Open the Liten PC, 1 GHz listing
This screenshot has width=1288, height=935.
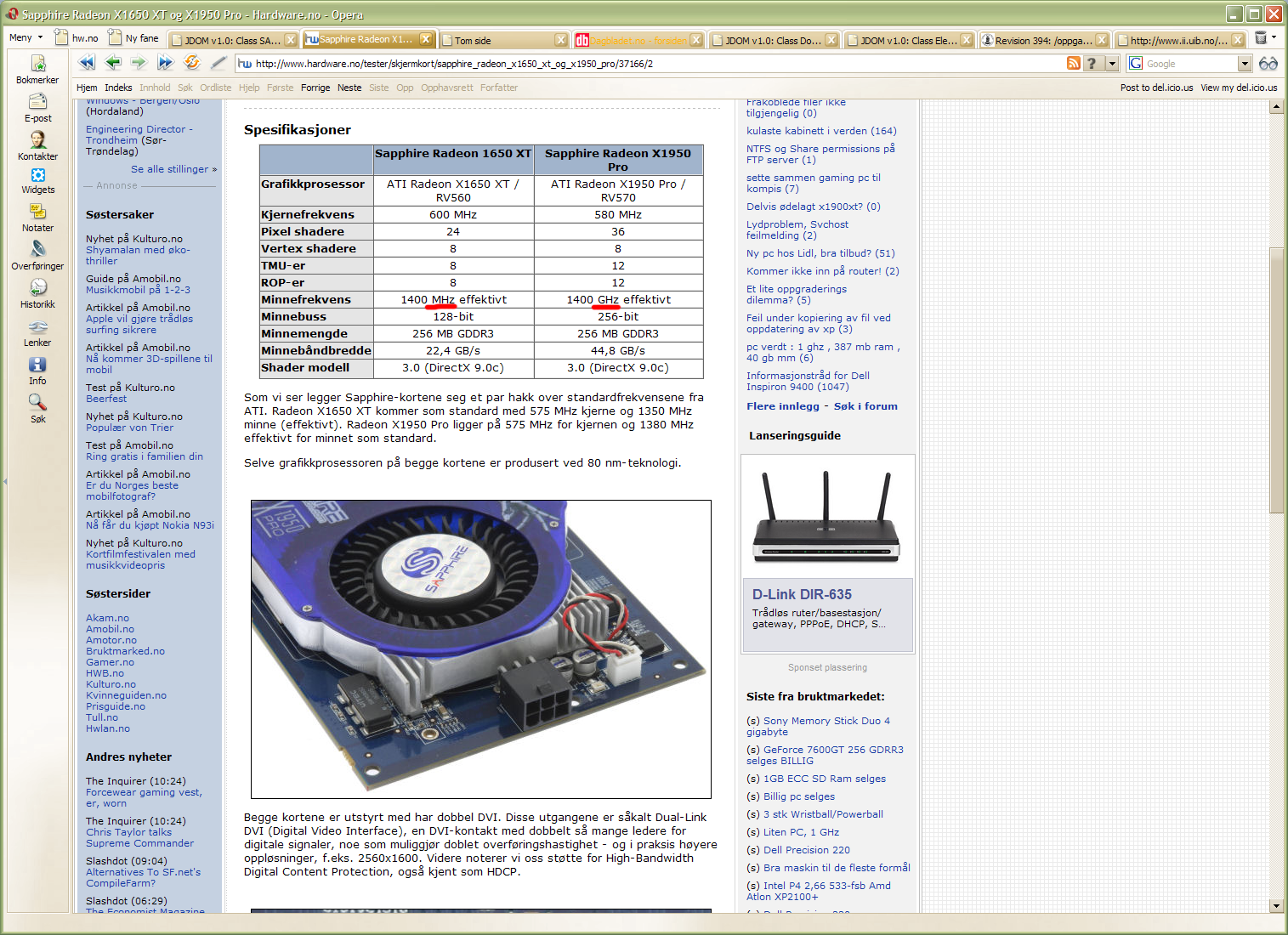[x=801, y=832]
